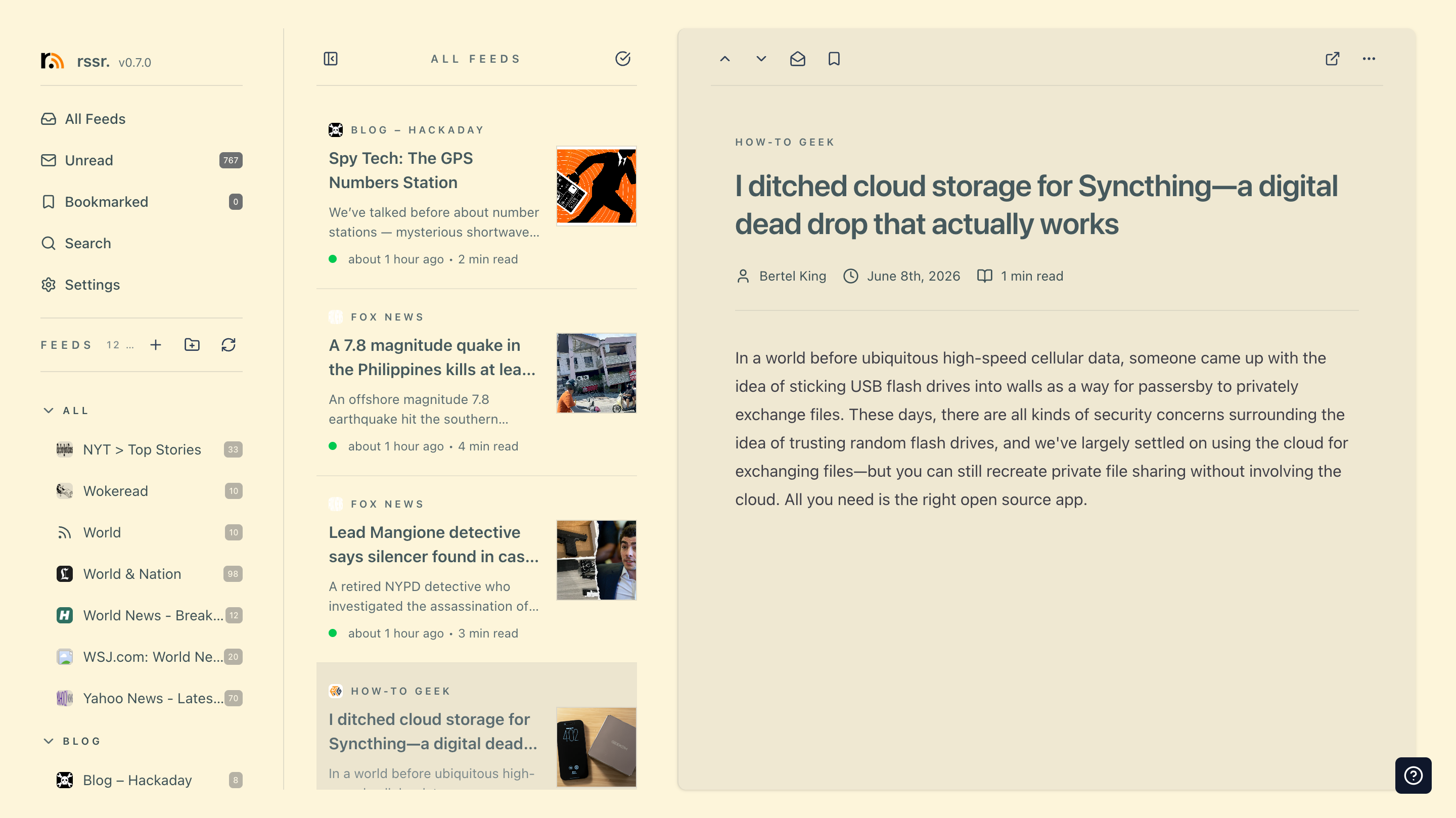
Task: Click the date June 8th, 2026
Action: click(914, 276)
